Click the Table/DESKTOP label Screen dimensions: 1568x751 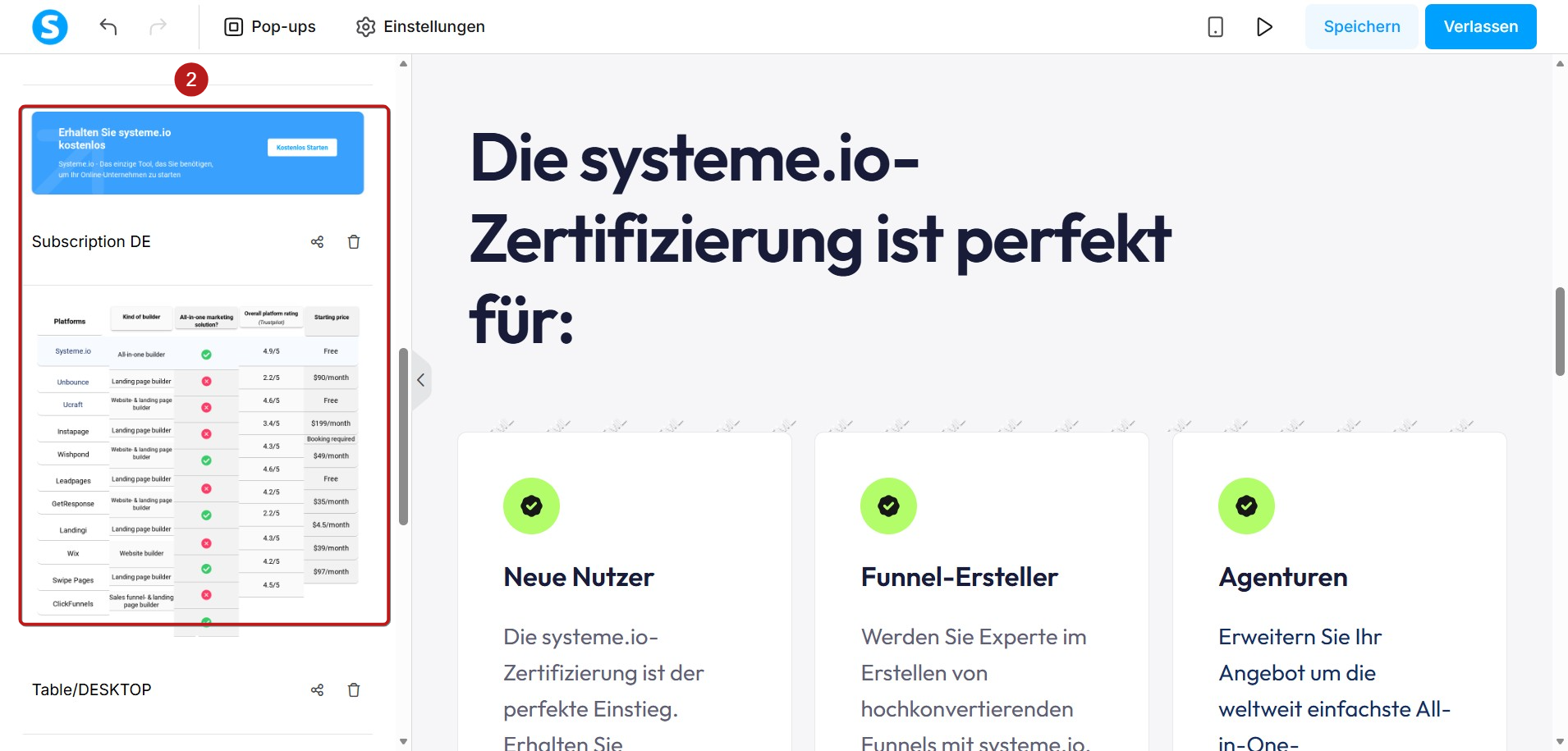pyautogui.click(x=91, y=690)
